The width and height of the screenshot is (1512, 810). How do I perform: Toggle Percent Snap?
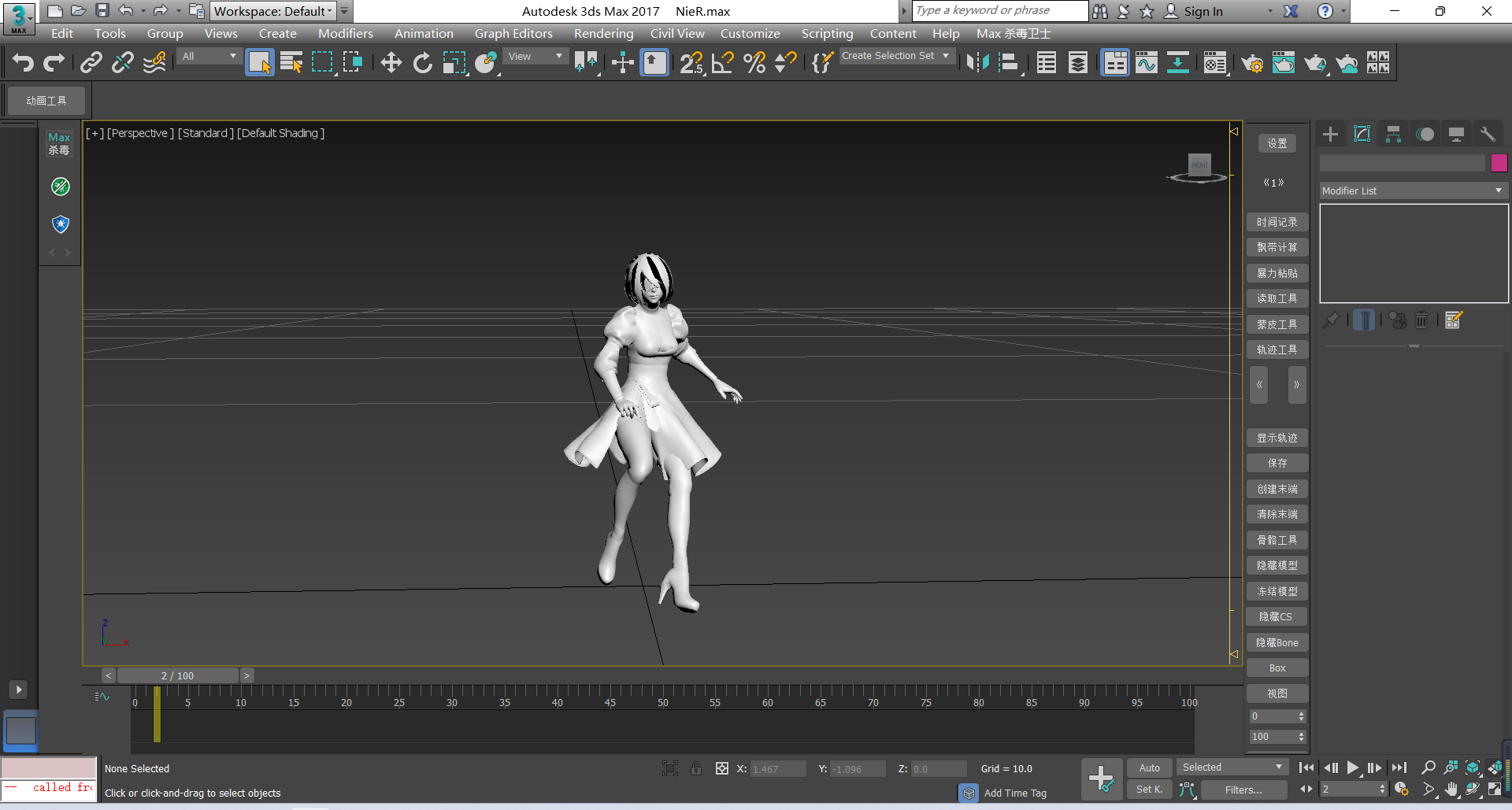point(754,62)
